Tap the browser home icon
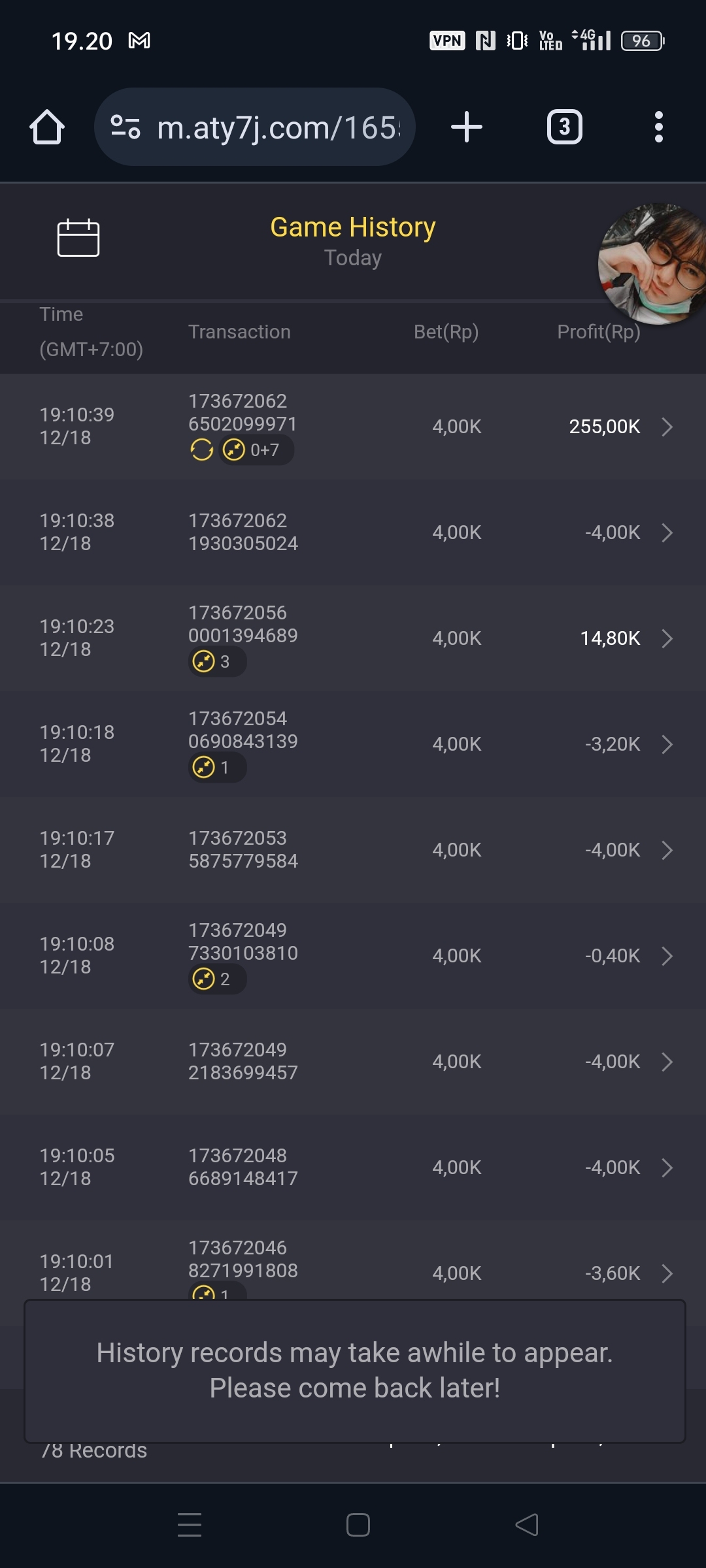 47,127
